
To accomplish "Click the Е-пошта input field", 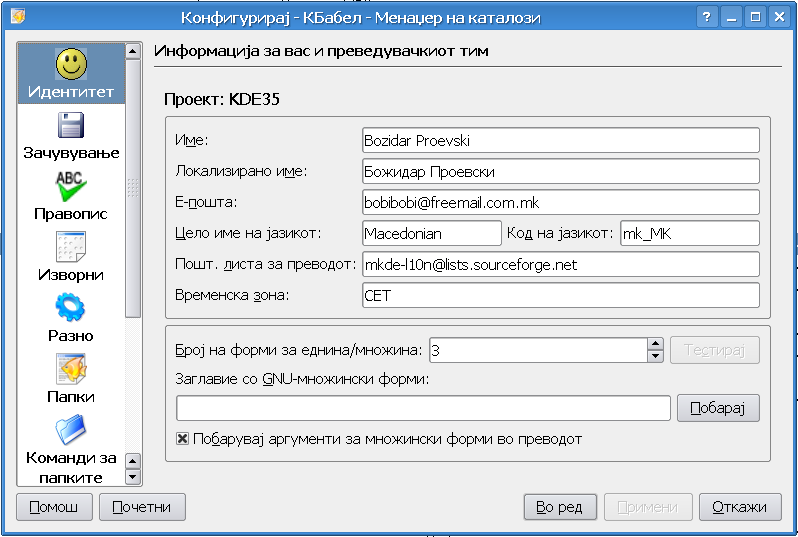I will coord(561,203).
